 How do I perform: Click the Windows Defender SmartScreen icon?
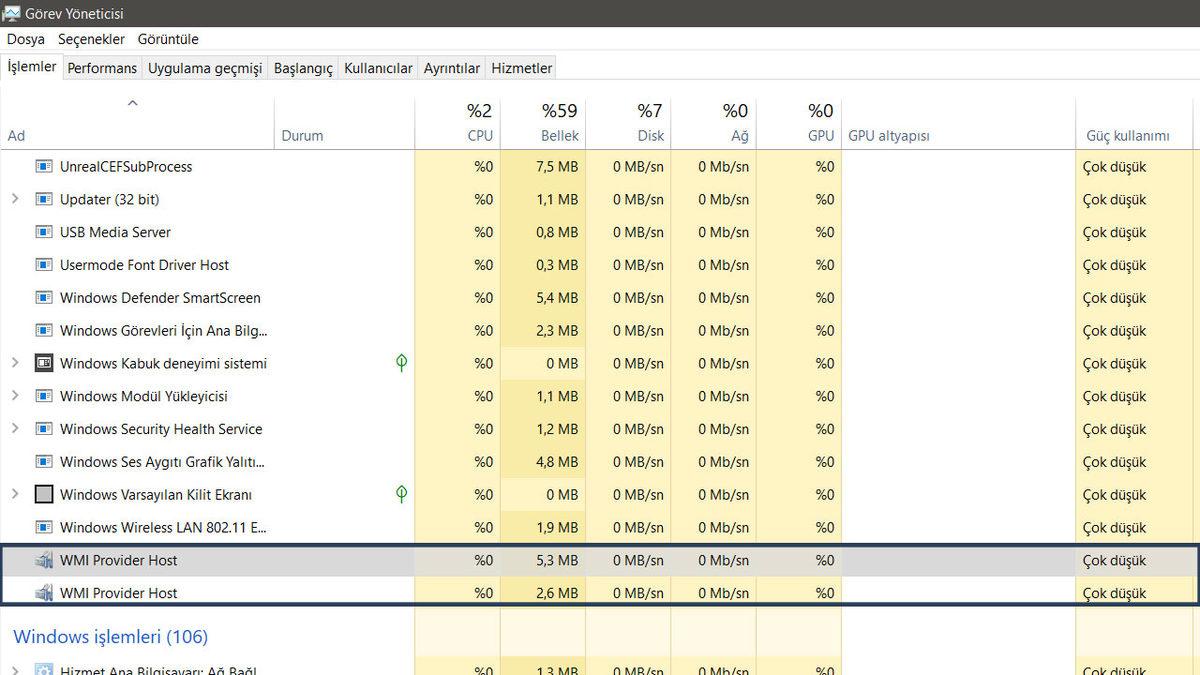(44, 298)
